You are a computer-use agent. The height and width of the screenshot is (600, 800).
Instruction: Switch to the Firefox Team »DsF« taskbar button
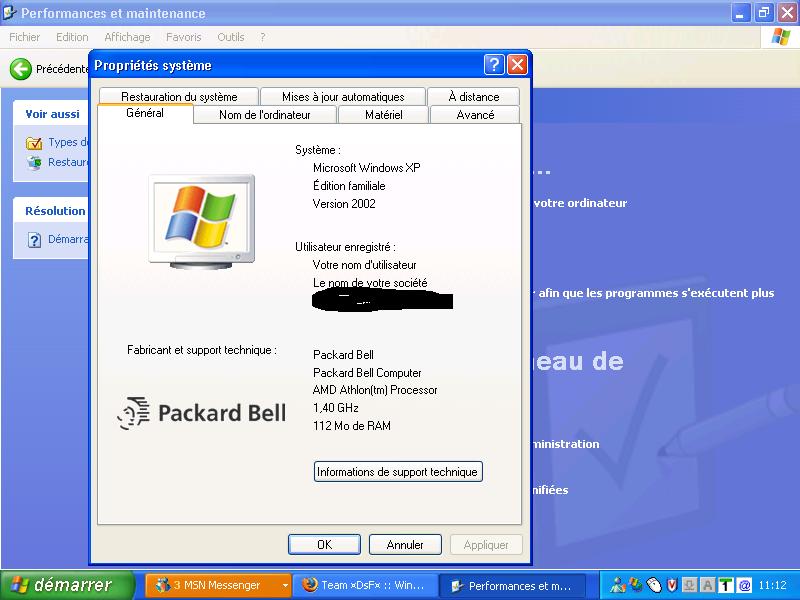tap(366, 585)
